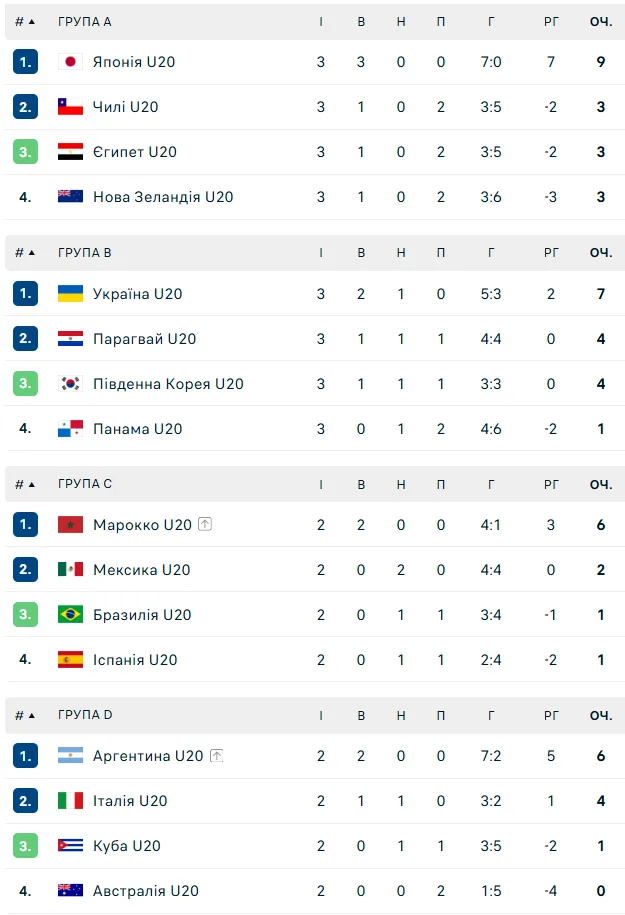Click the promotion arrow icon beside Аргентина U20

[216, 756]
